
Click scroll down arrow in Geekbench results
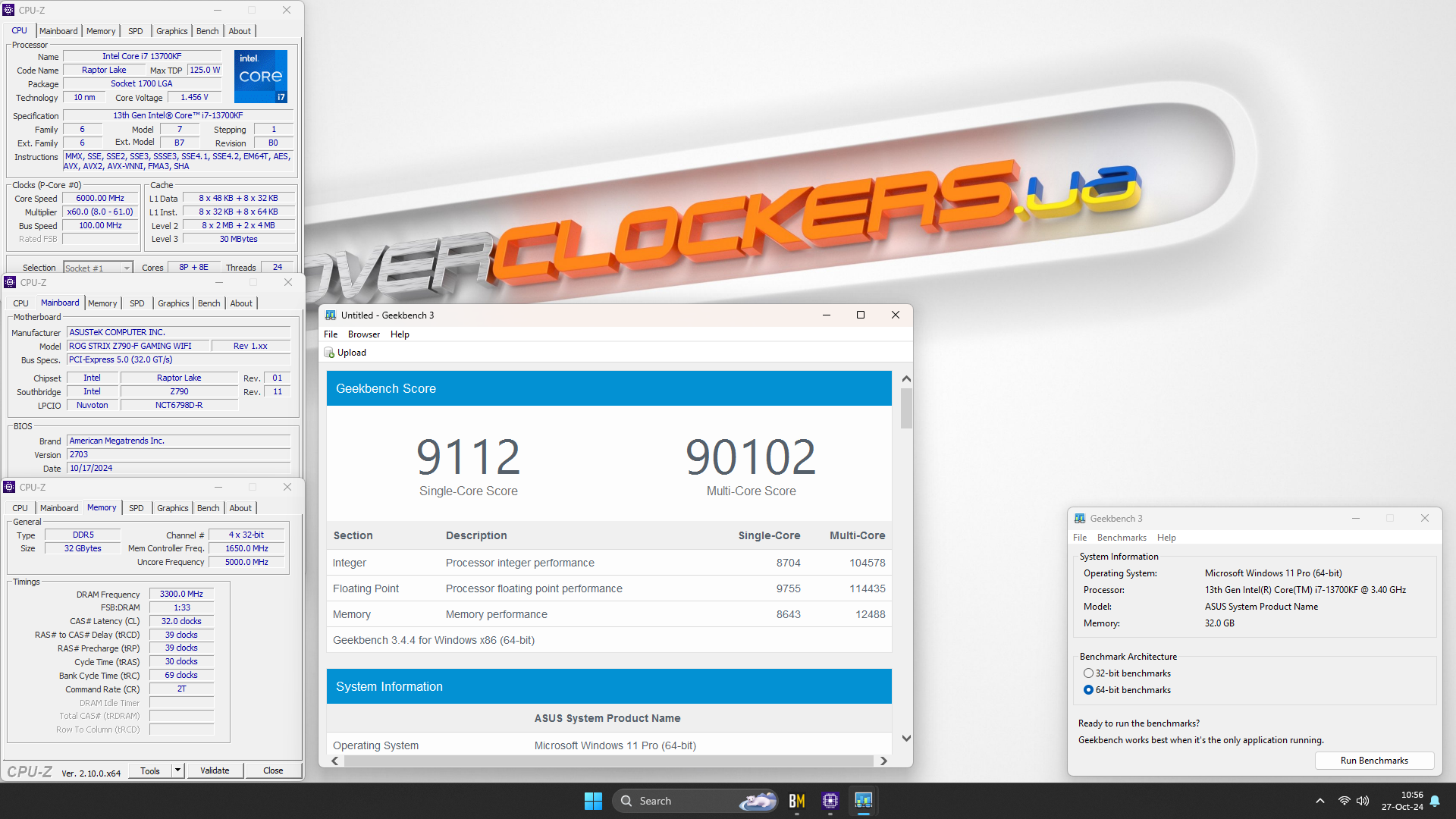point(906,738)
